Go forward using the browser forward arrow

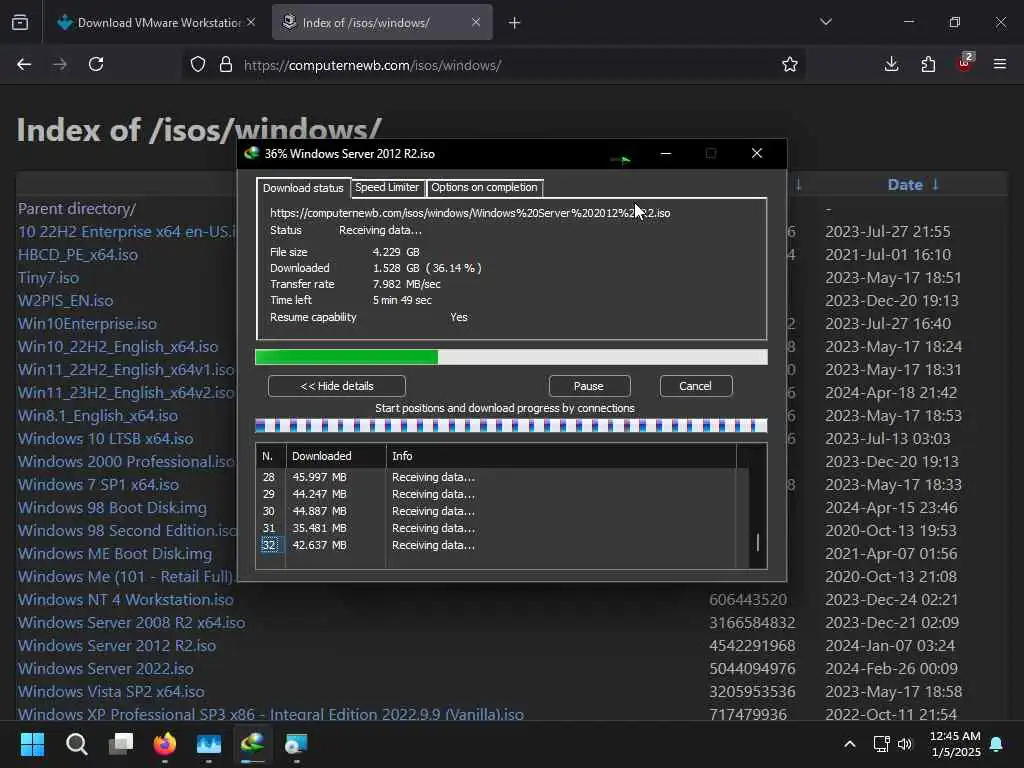click(59, 64)
